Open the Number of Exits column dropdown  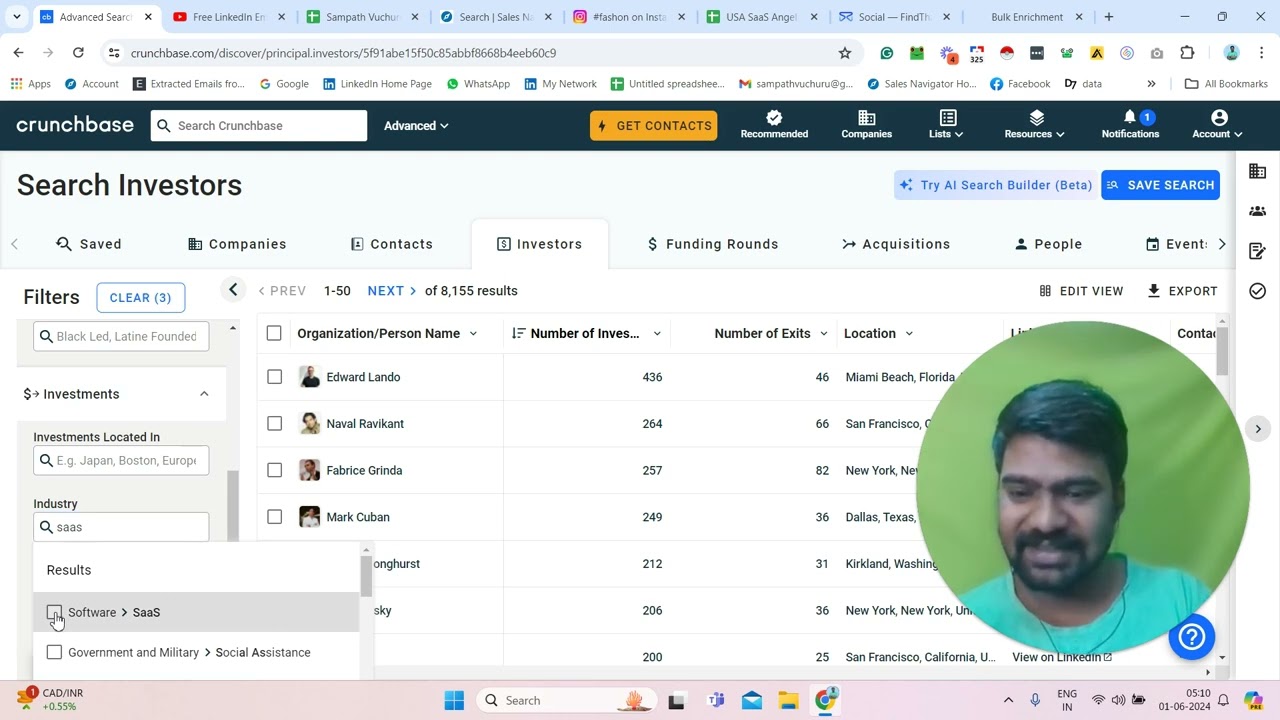point(825,334)
